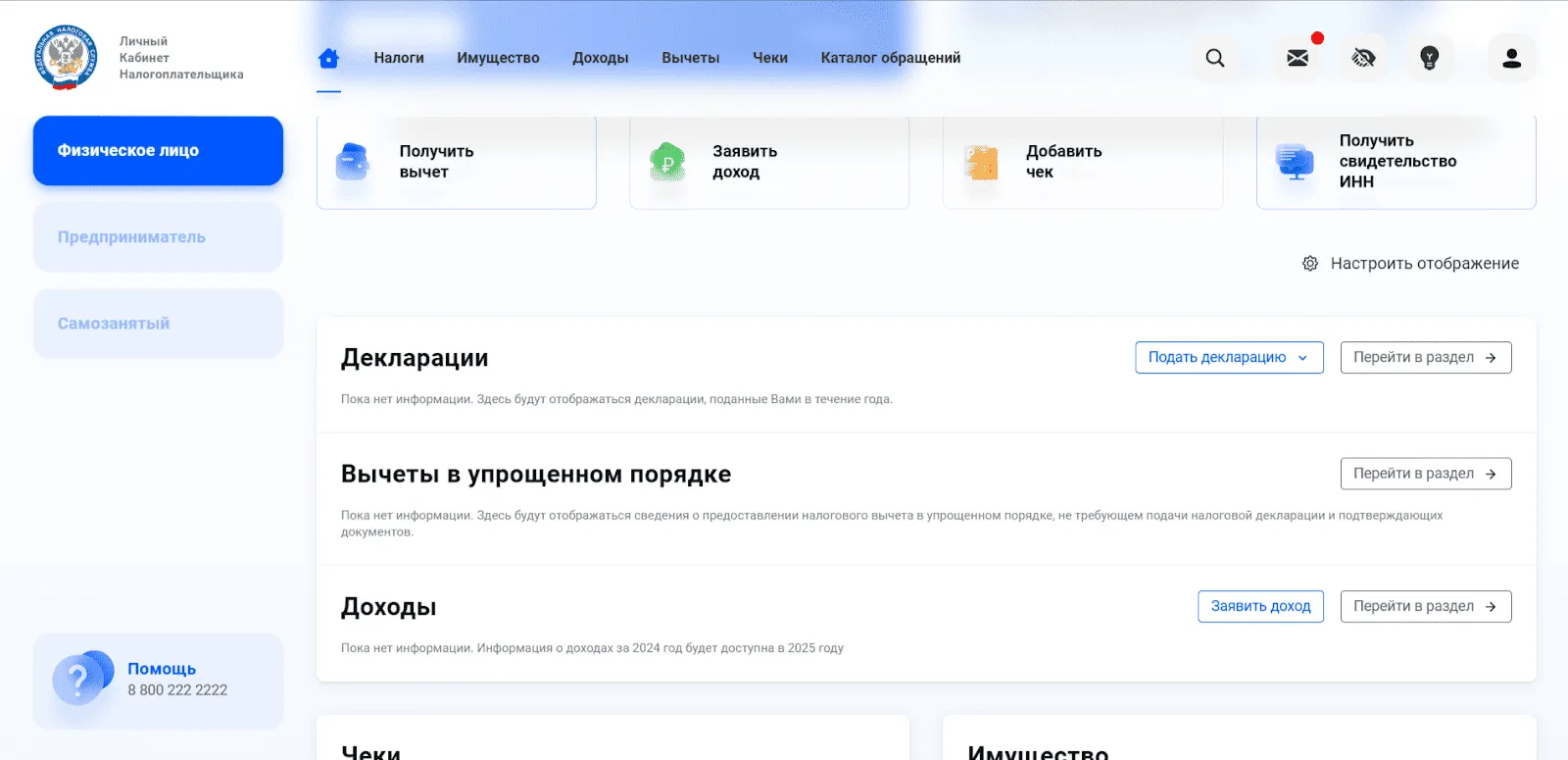Screen dimensions: 1568x760
Task: Open the Налоги menu item
Action: click(399, 58)
